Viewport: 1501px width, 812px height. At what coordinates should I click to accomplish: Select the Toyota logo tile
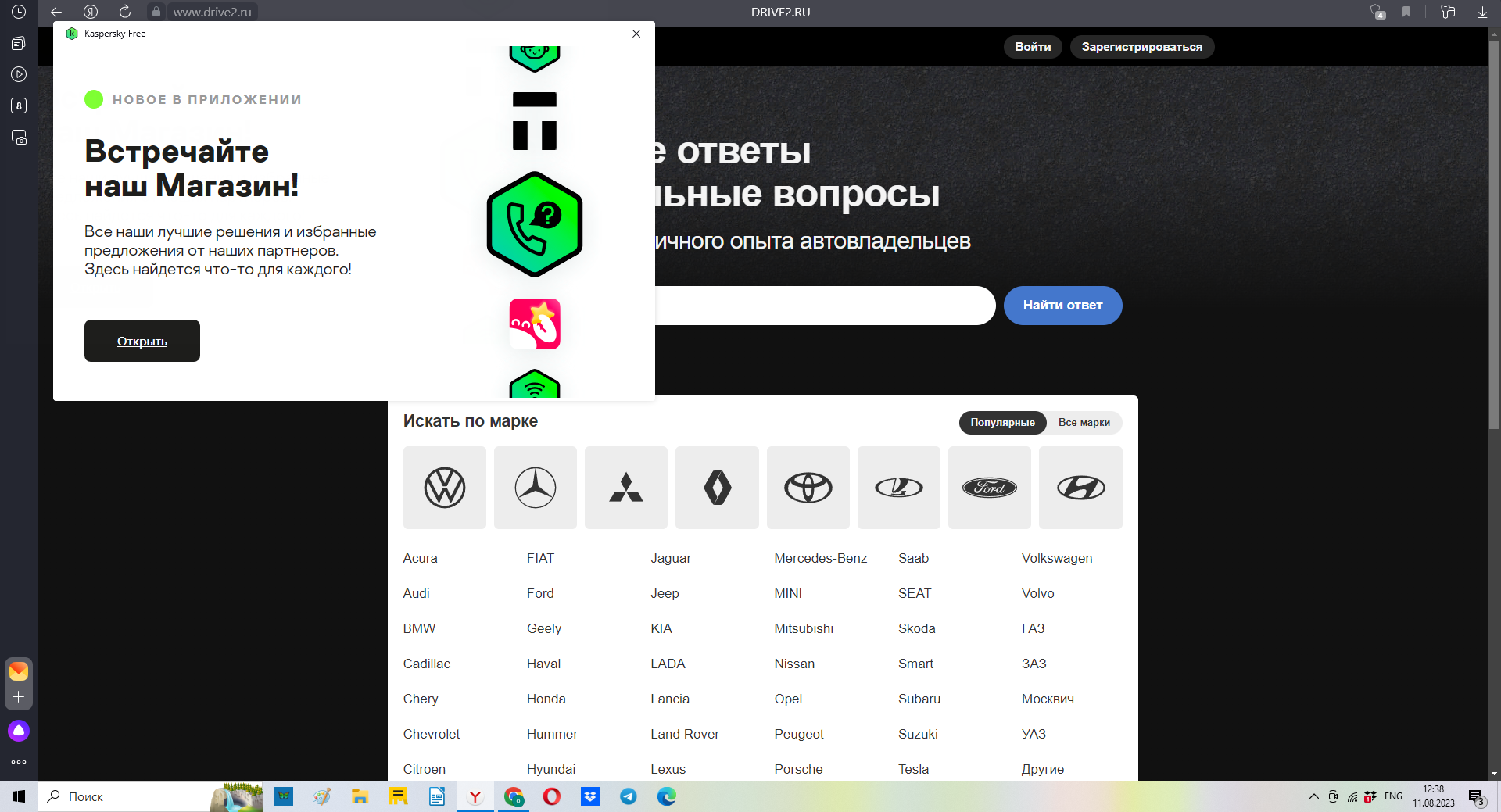point(808,488)
